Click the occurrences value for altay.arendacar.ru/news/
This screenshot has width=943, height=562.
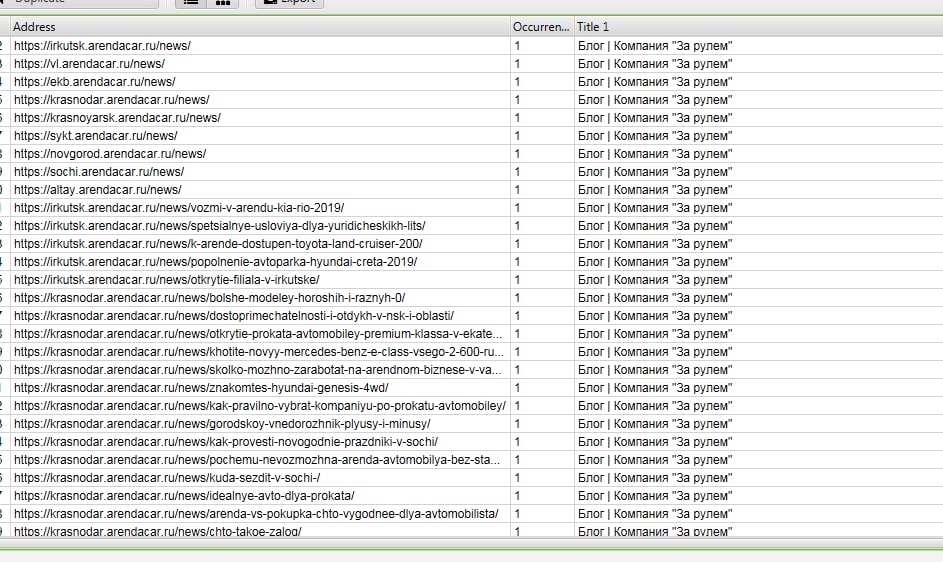tap(517, 190)
